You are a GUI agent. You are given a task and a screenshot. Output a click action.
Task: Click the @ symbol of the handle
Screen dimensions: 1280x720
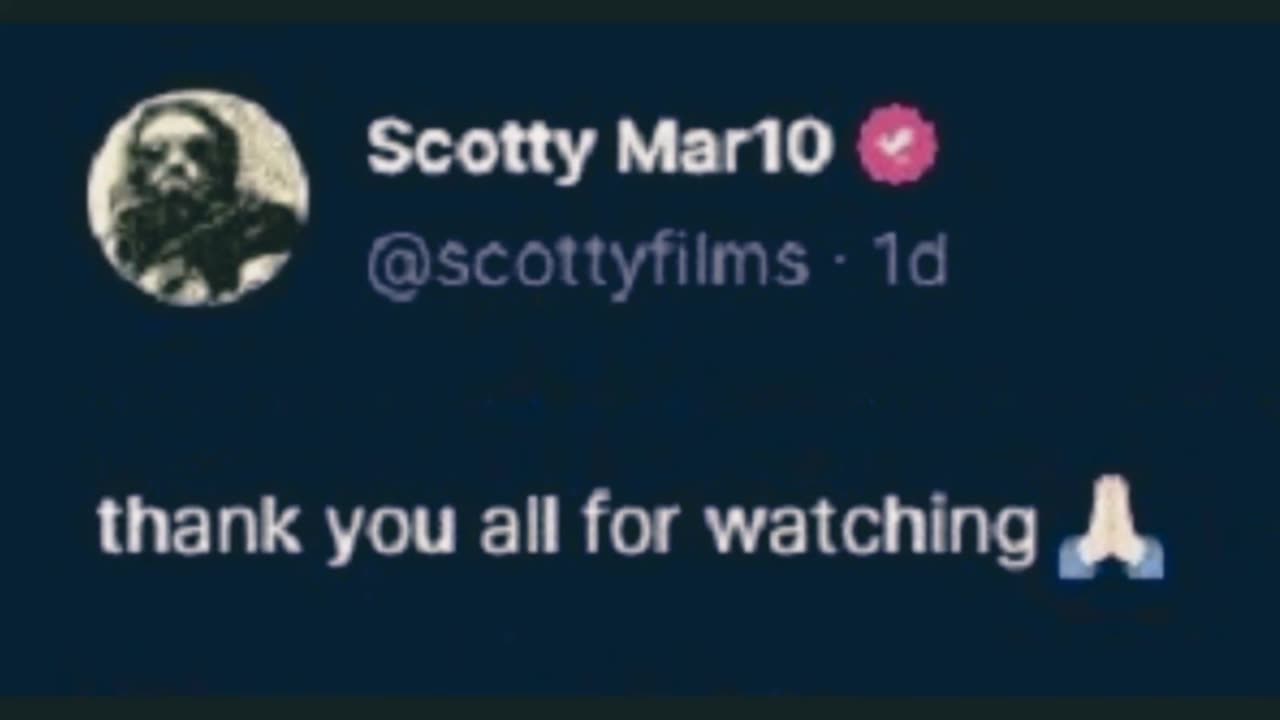click(x=398, y=264)
